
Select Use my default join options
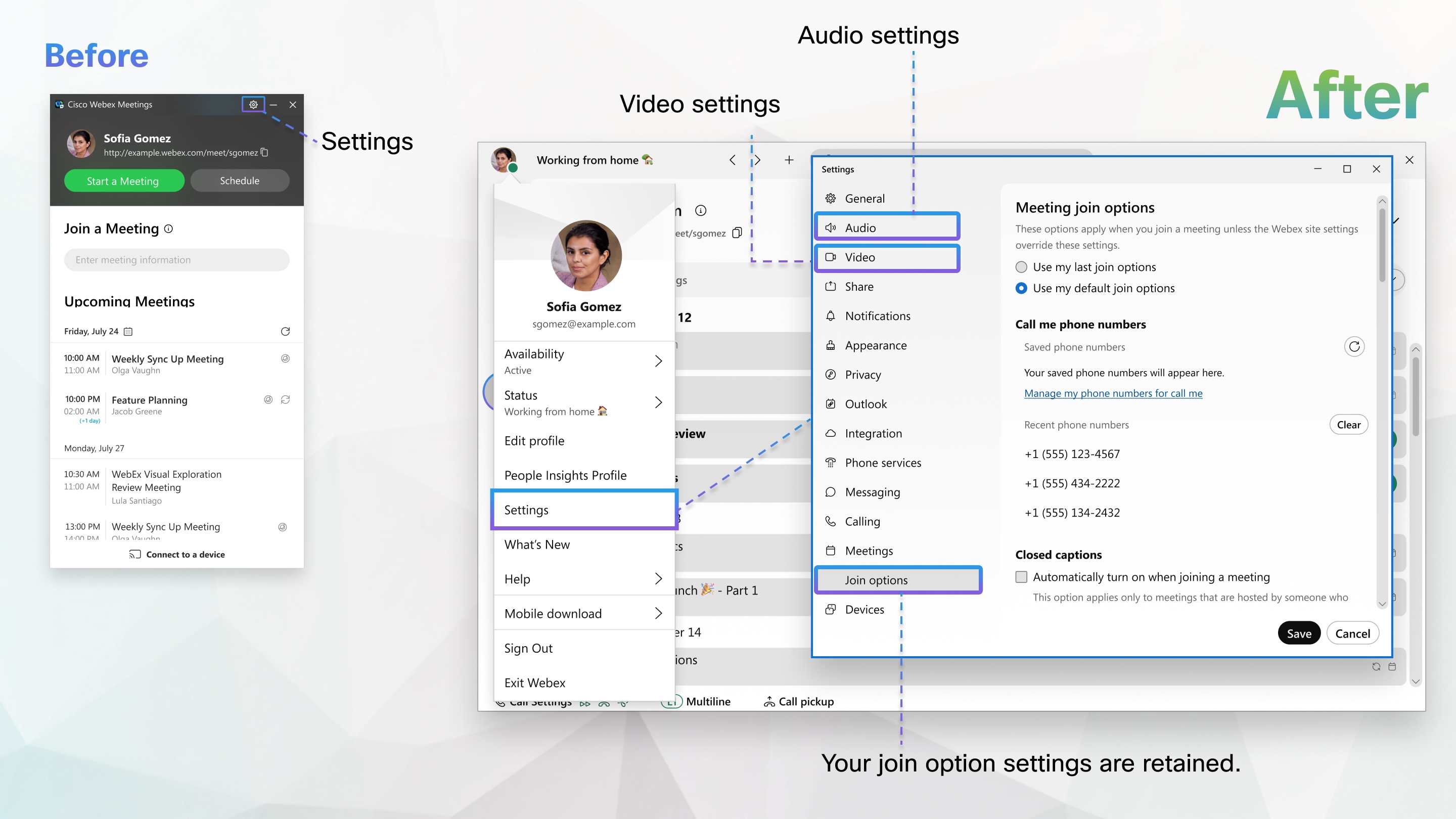coord(1021,288)
